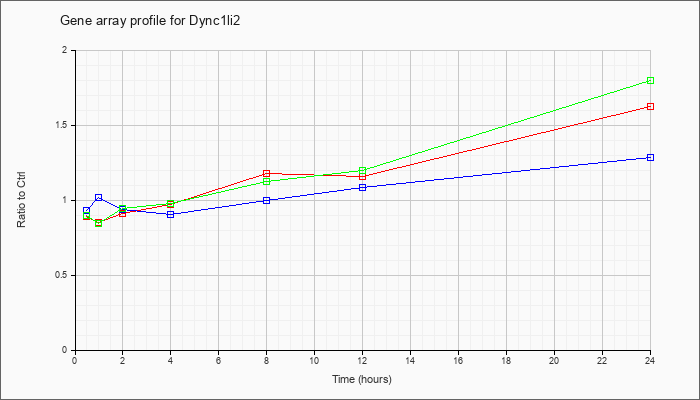The height and width of the screenshot is (400, 700).
Task: Select the red marker at 2 hours
Action: pyautogui.click(x=123, y=213)
